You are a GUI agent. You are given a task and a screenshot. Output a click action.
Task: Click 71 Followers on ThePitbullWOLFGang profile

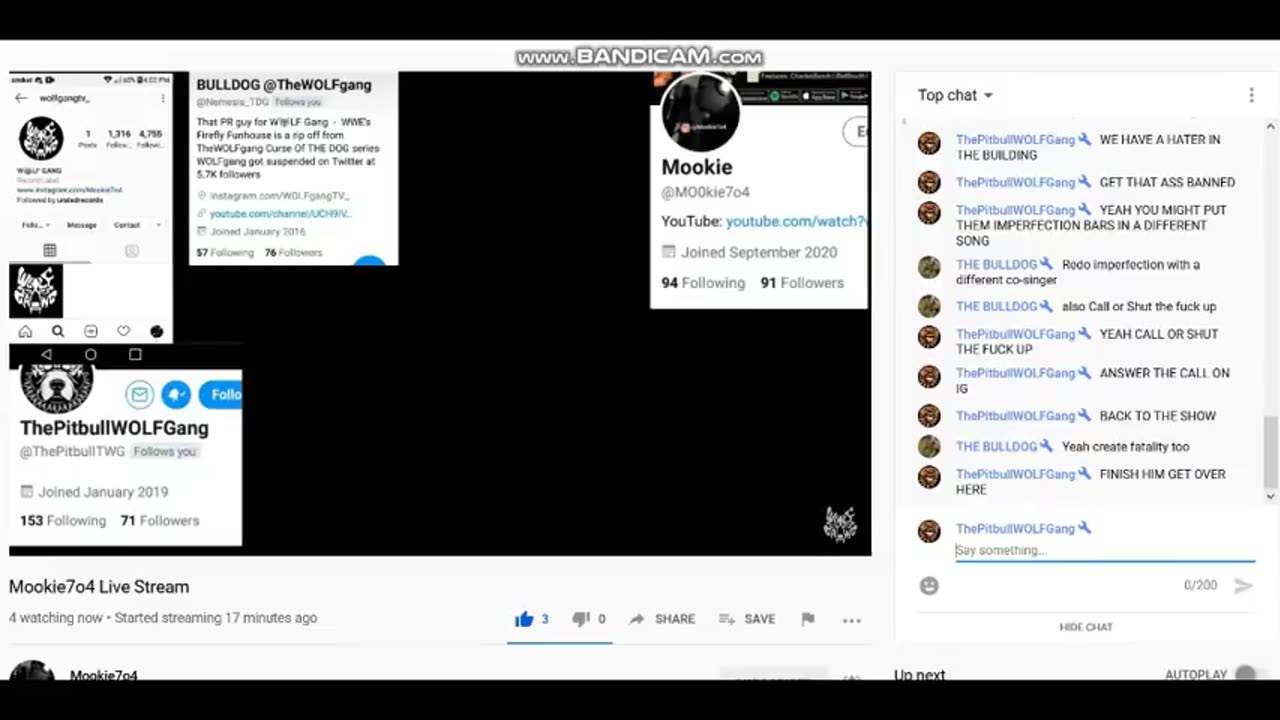[160, 521]
